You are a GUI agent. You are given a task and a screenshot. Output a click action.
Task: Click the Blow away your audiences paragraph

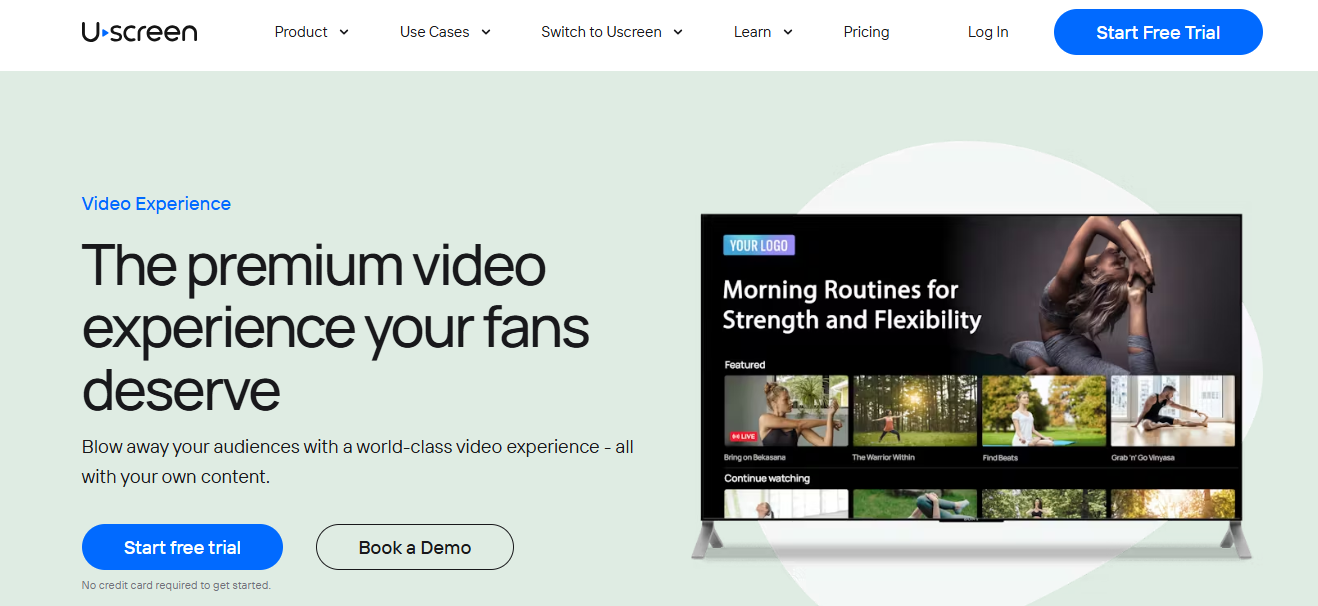[357, 461]
